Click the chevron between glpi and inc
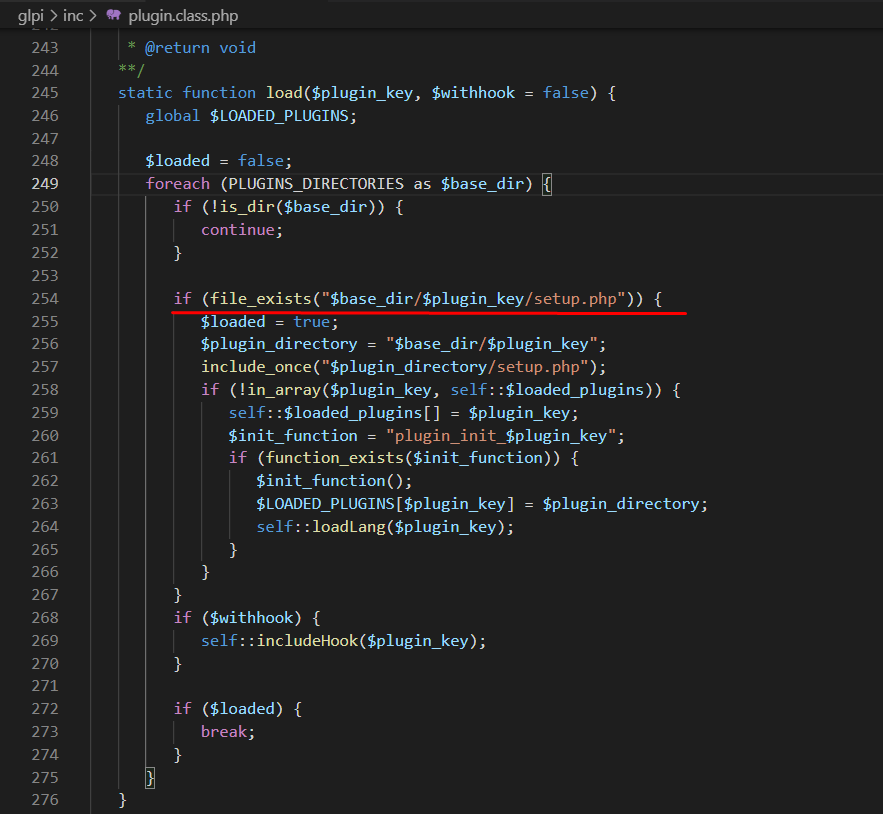Screen dimensions: 883x814 [55, 16]
